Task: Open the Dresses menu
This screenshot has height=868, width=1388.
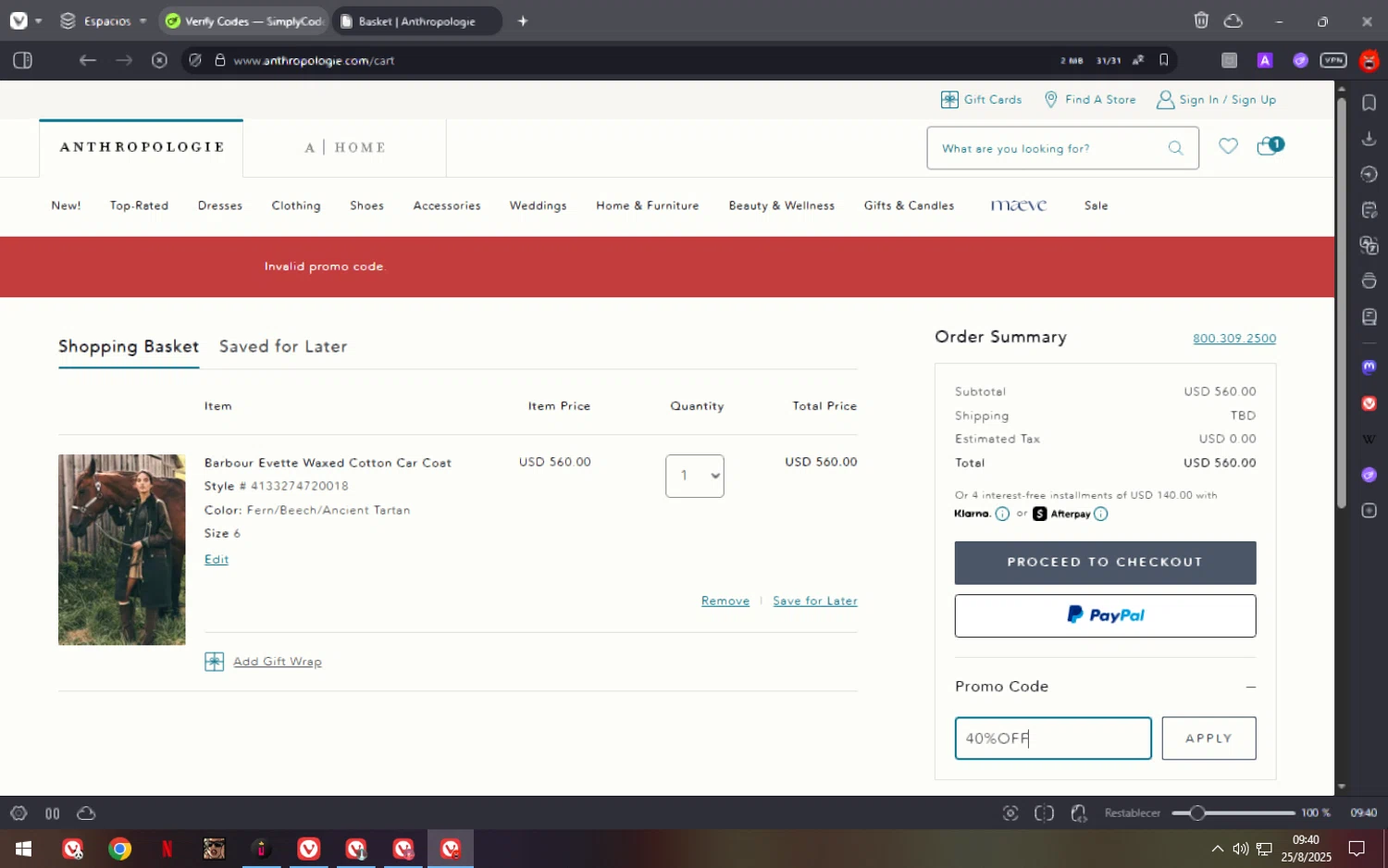Action: [x=220, y=205]
